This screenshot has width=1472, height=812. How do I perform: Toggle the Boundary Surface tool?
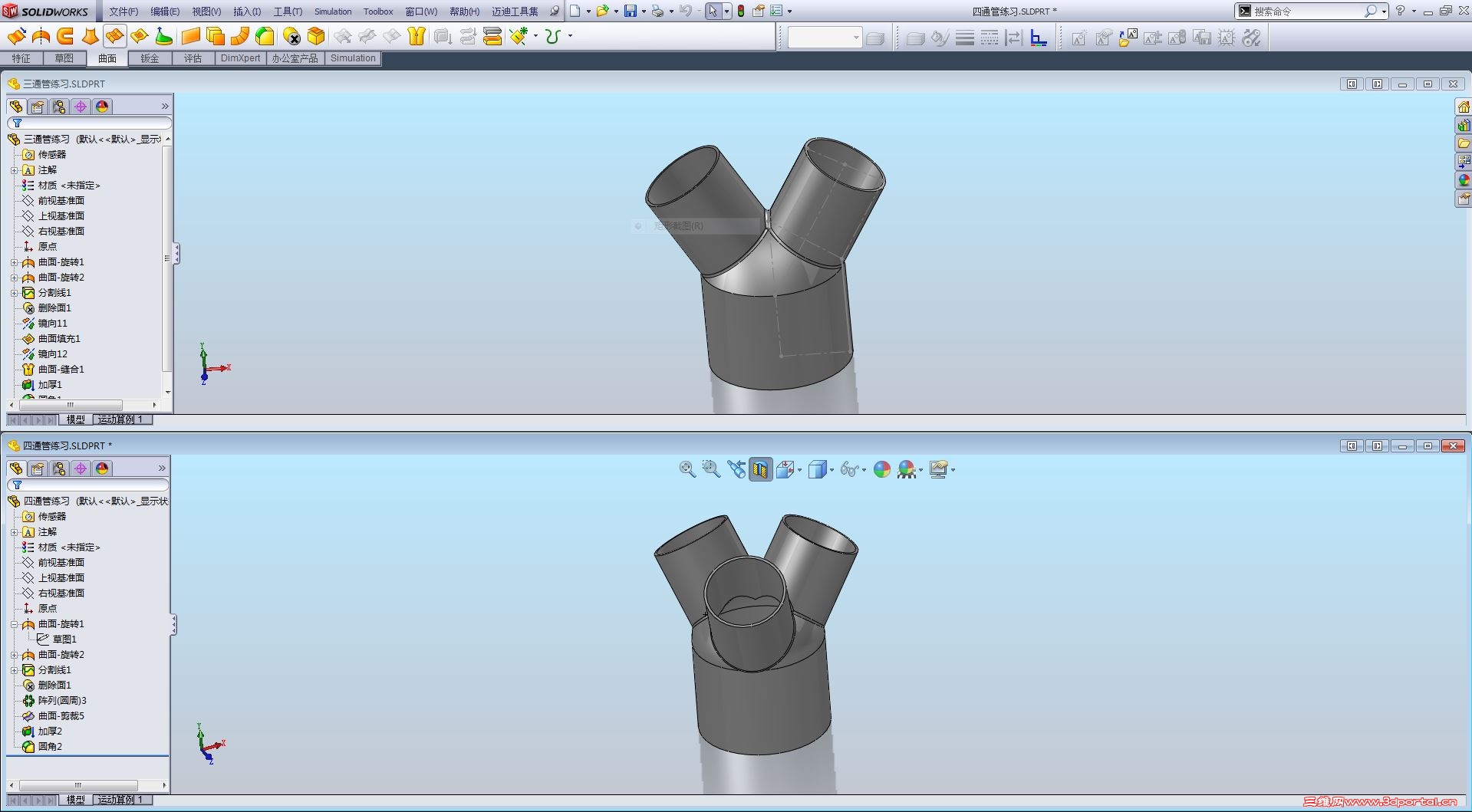click(x=114, y=36)
